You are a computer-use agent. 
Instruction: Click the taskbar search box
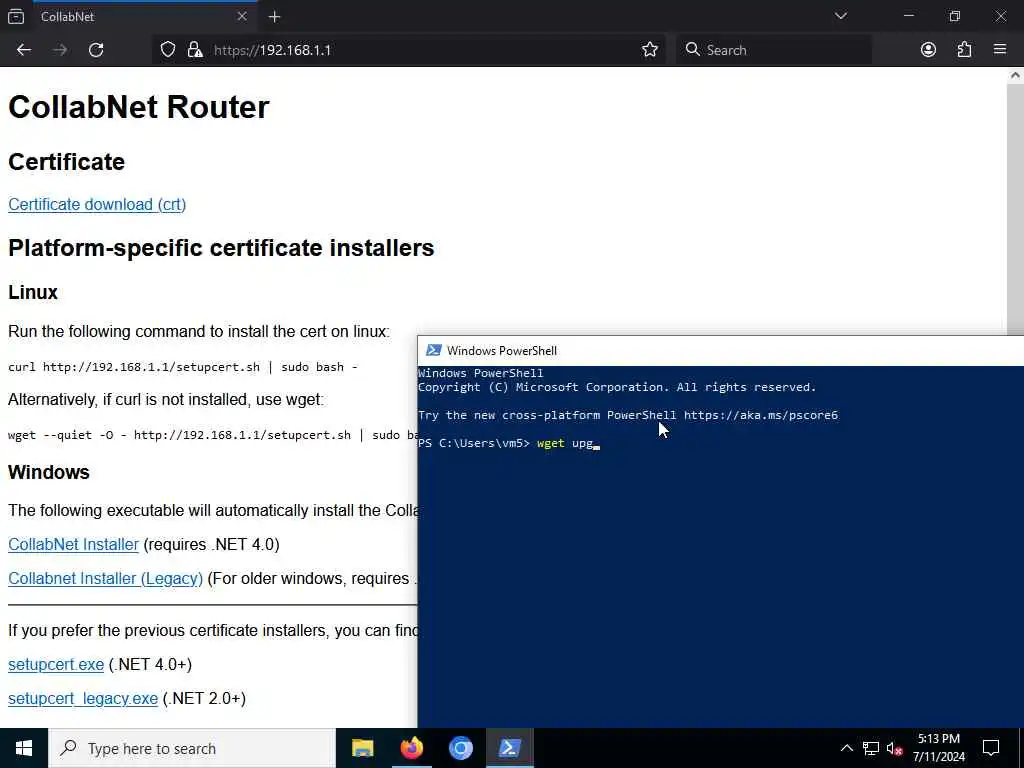click(x=192, y=748)
